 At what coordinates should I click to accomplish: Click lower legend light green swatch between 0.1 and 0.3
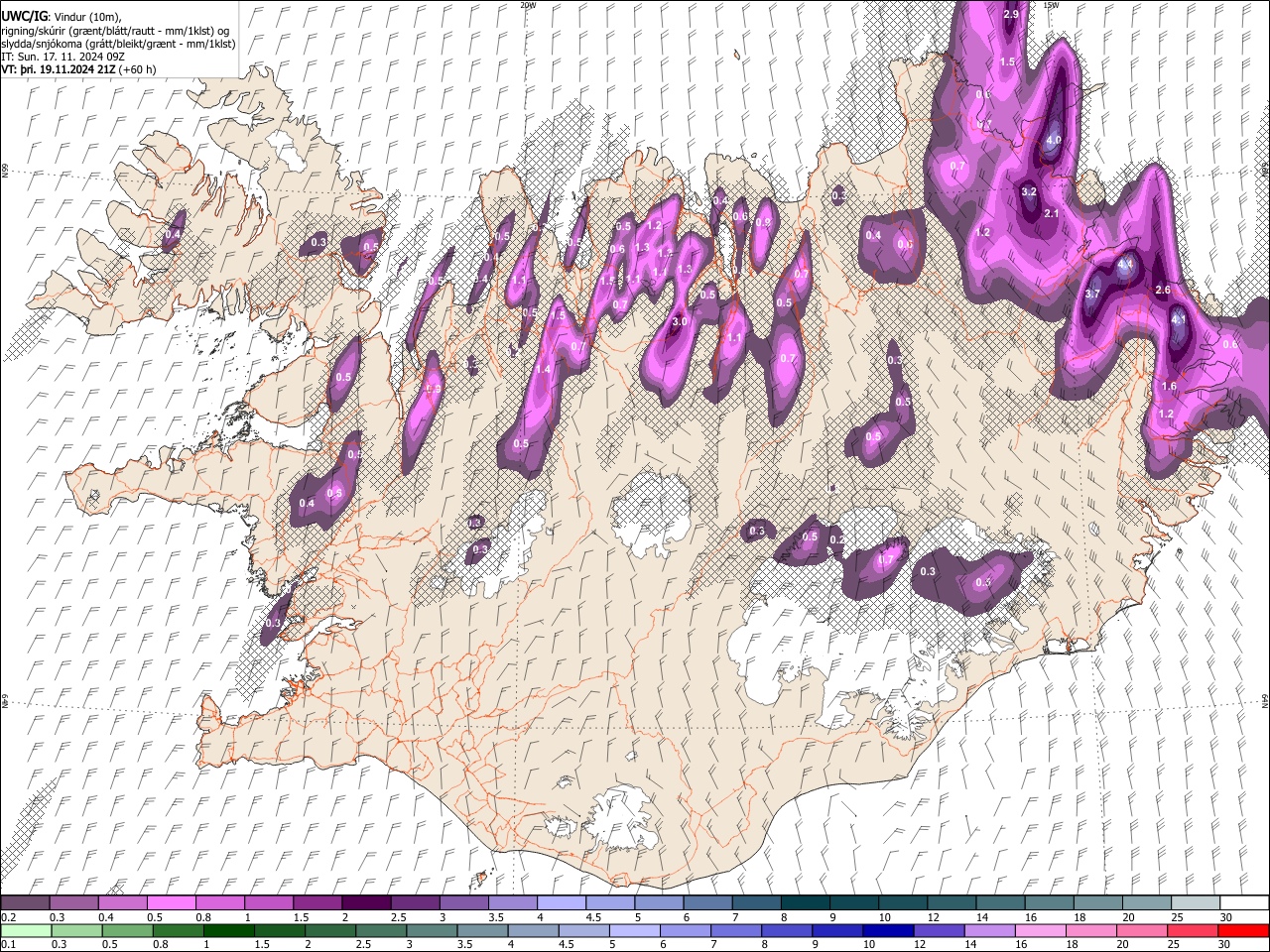25,930
